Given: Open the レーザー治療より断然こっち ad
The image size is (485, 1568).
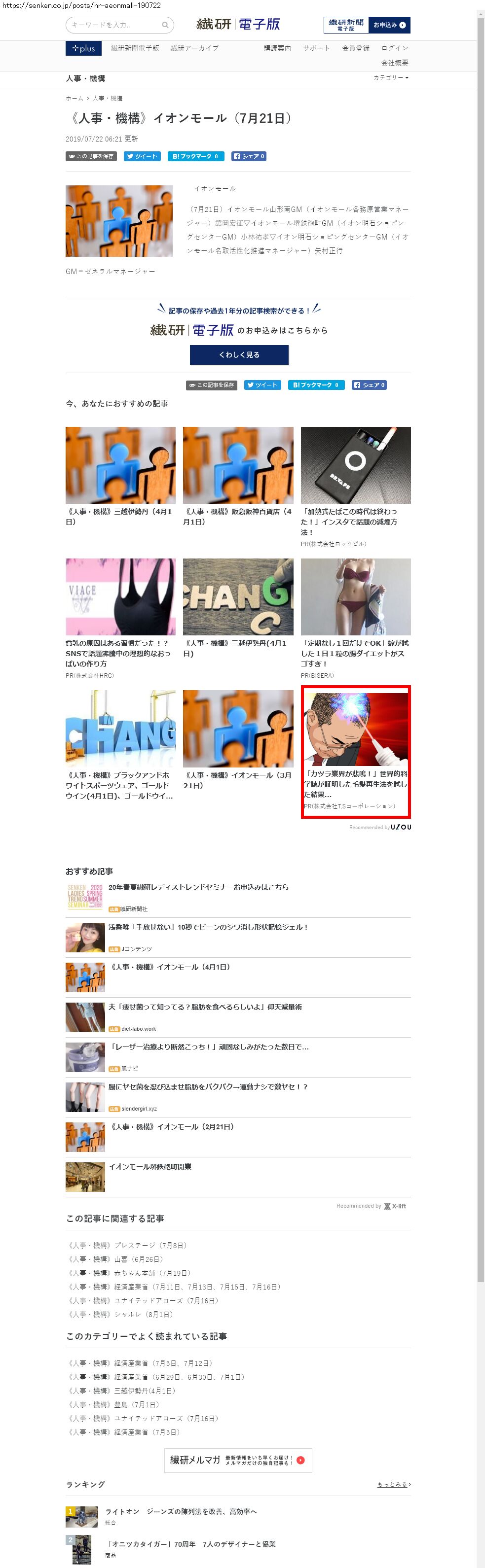Looking at the screenshot, I should [x=209, y=1047].
